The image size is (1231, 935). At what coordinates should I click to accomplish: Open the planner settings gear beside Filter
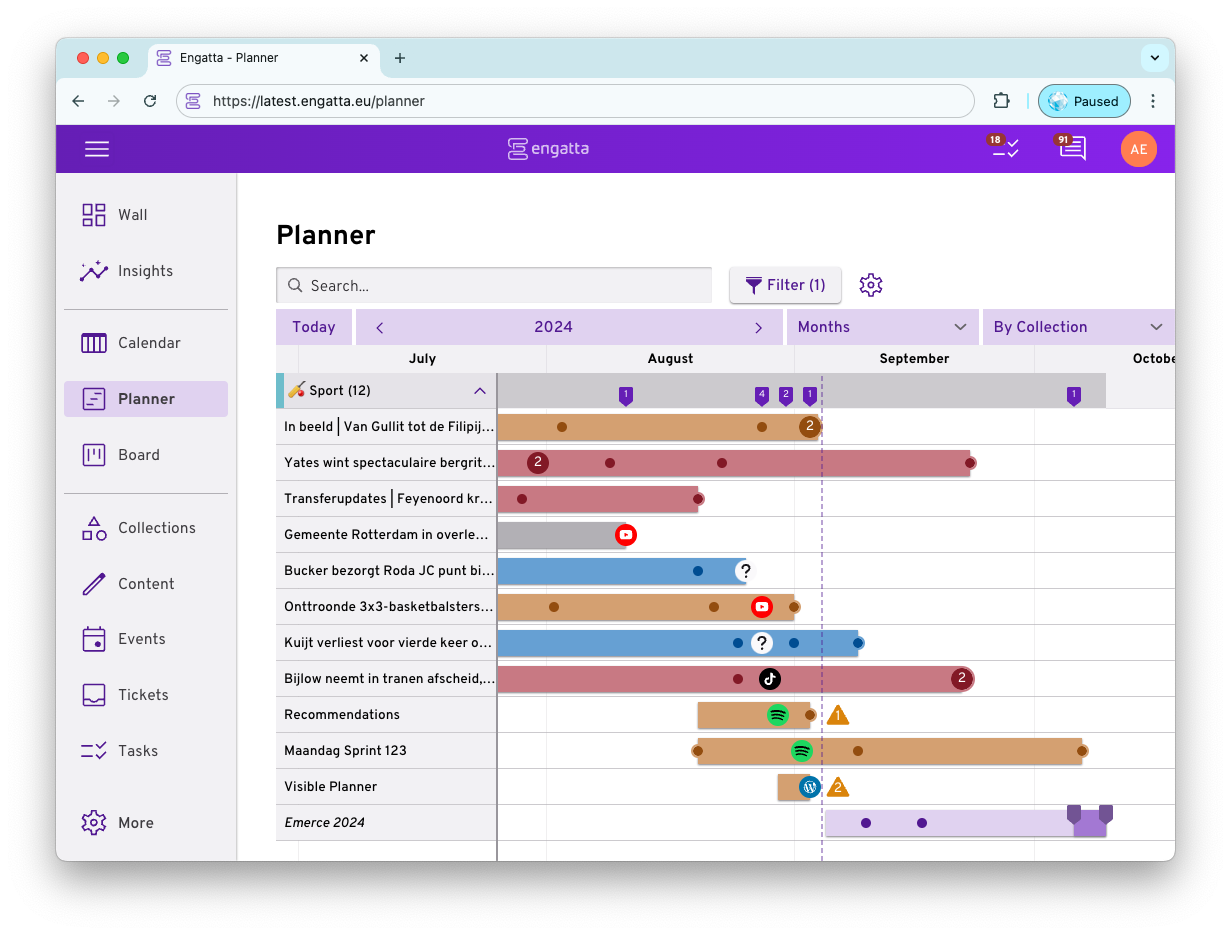click(x=870, y=285)
